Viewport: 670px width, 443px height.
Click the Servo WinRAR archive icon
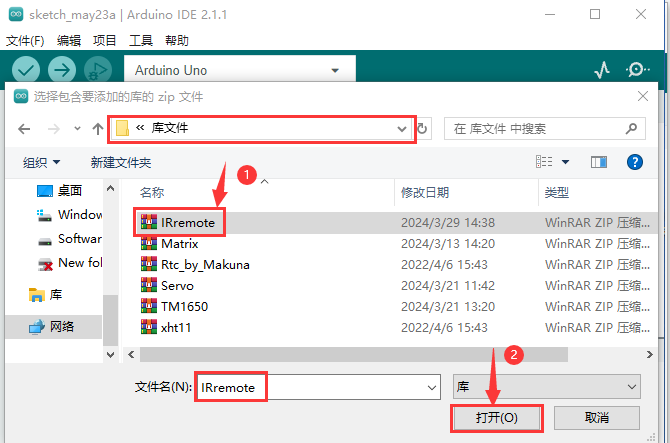coord(149,285)
